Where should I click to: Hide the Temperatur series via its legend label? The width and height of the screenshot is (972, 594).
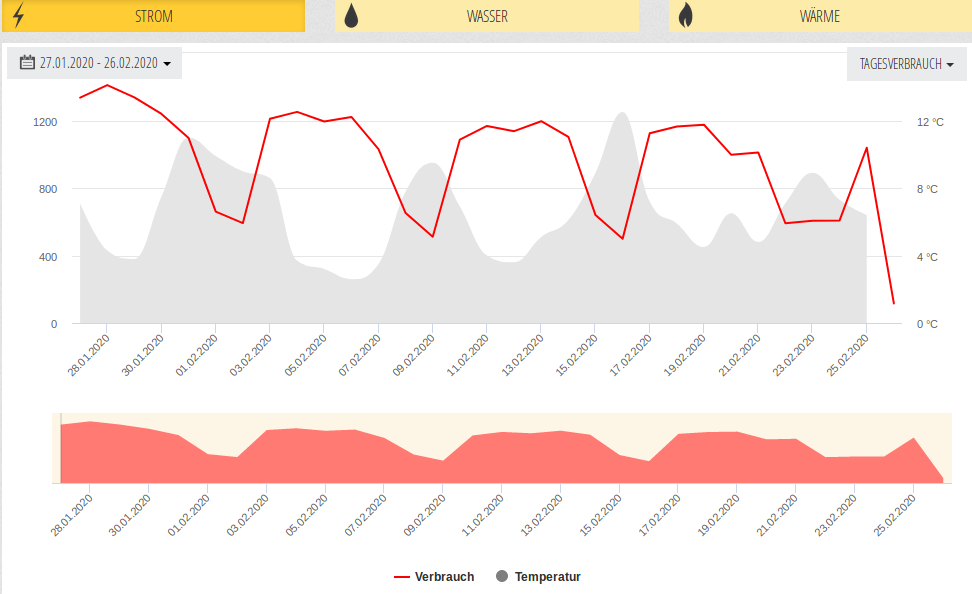[547, 577]
